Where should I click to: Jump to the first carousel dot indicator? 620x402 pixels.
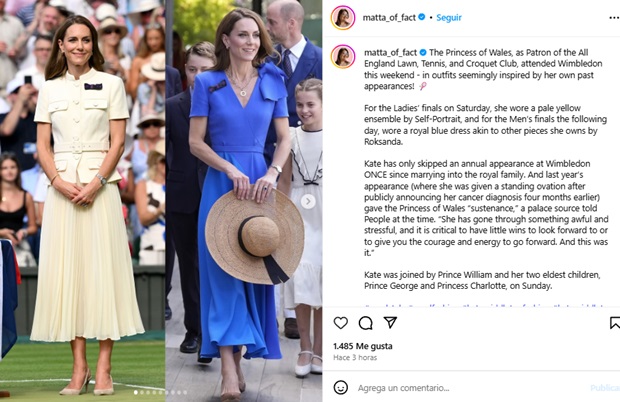click(136, 393)
